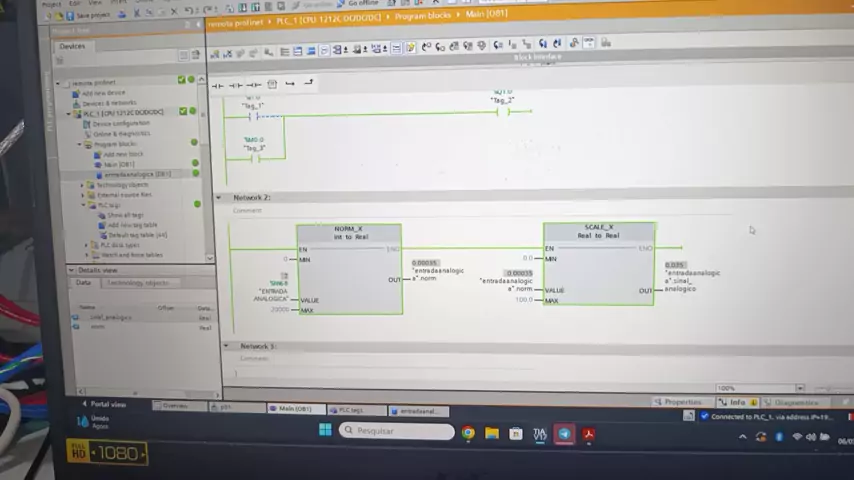Open Google Chrome from the taskbar
Screen dimensions: 854x480
[468, 433]
